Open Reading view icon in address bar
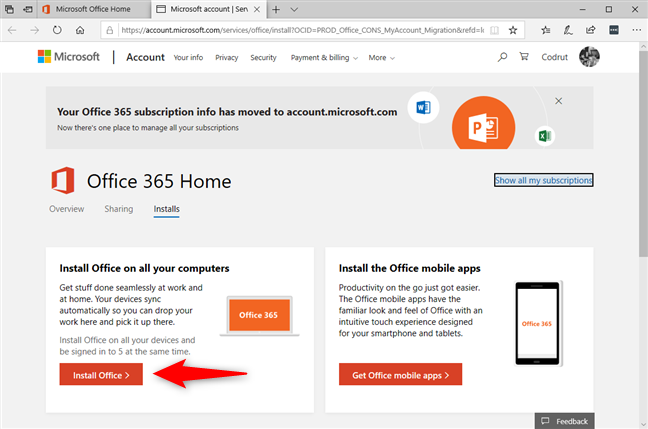Image resolution: width=648 pixels, height=429 pixels. click(x=494, y=30)
